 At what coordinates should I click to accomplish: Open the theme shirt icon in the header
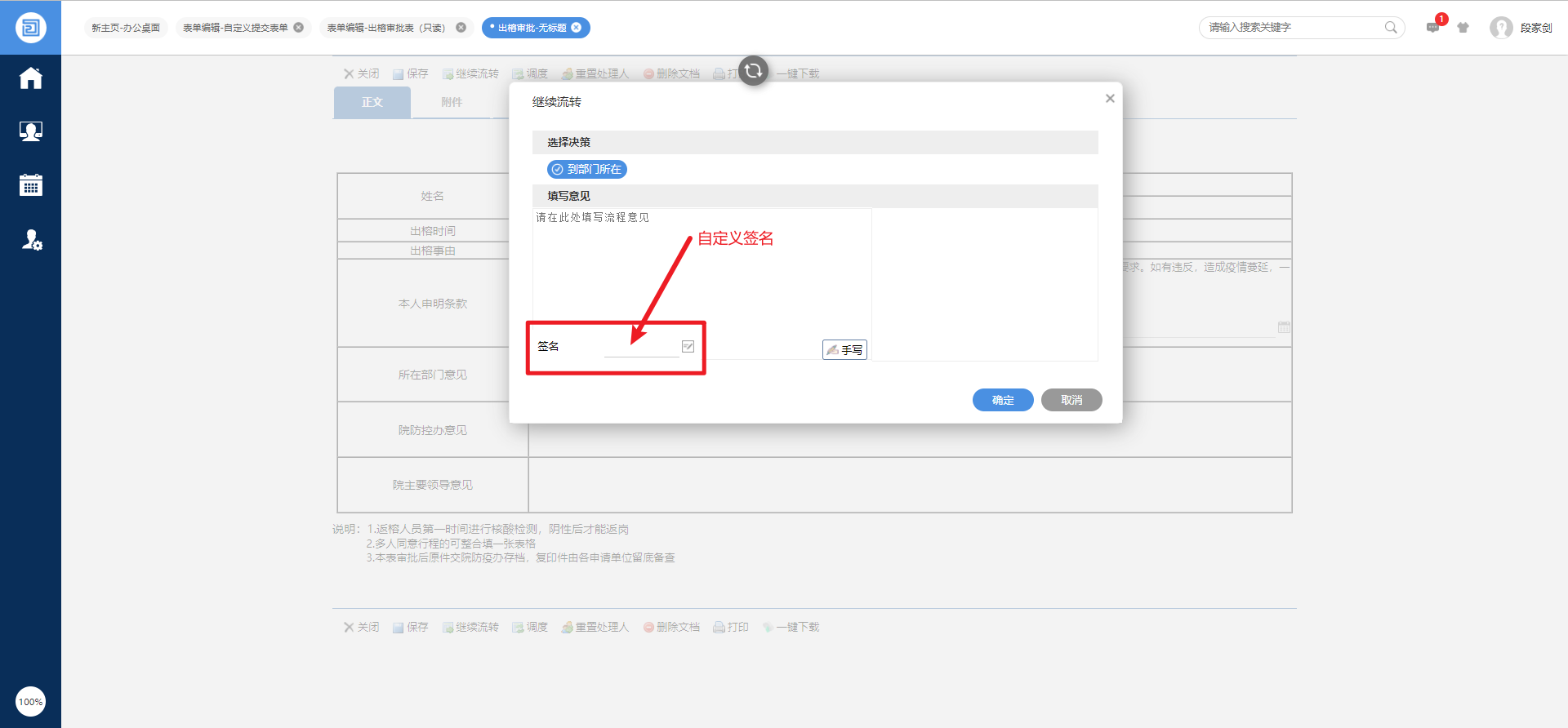(x=1463, y=28)
